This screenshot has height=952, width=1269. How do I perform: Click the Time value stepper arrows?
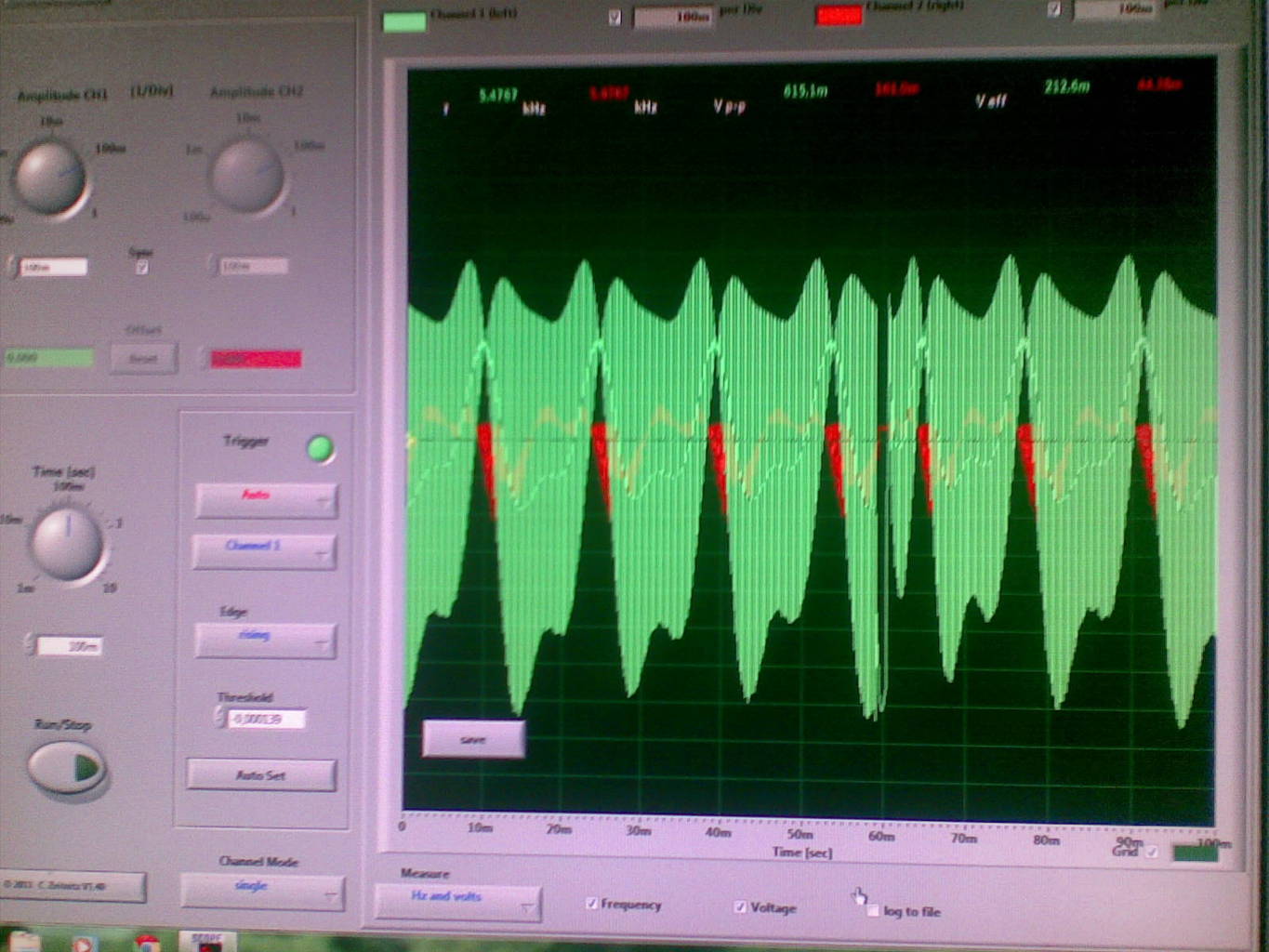pos(30,643)
